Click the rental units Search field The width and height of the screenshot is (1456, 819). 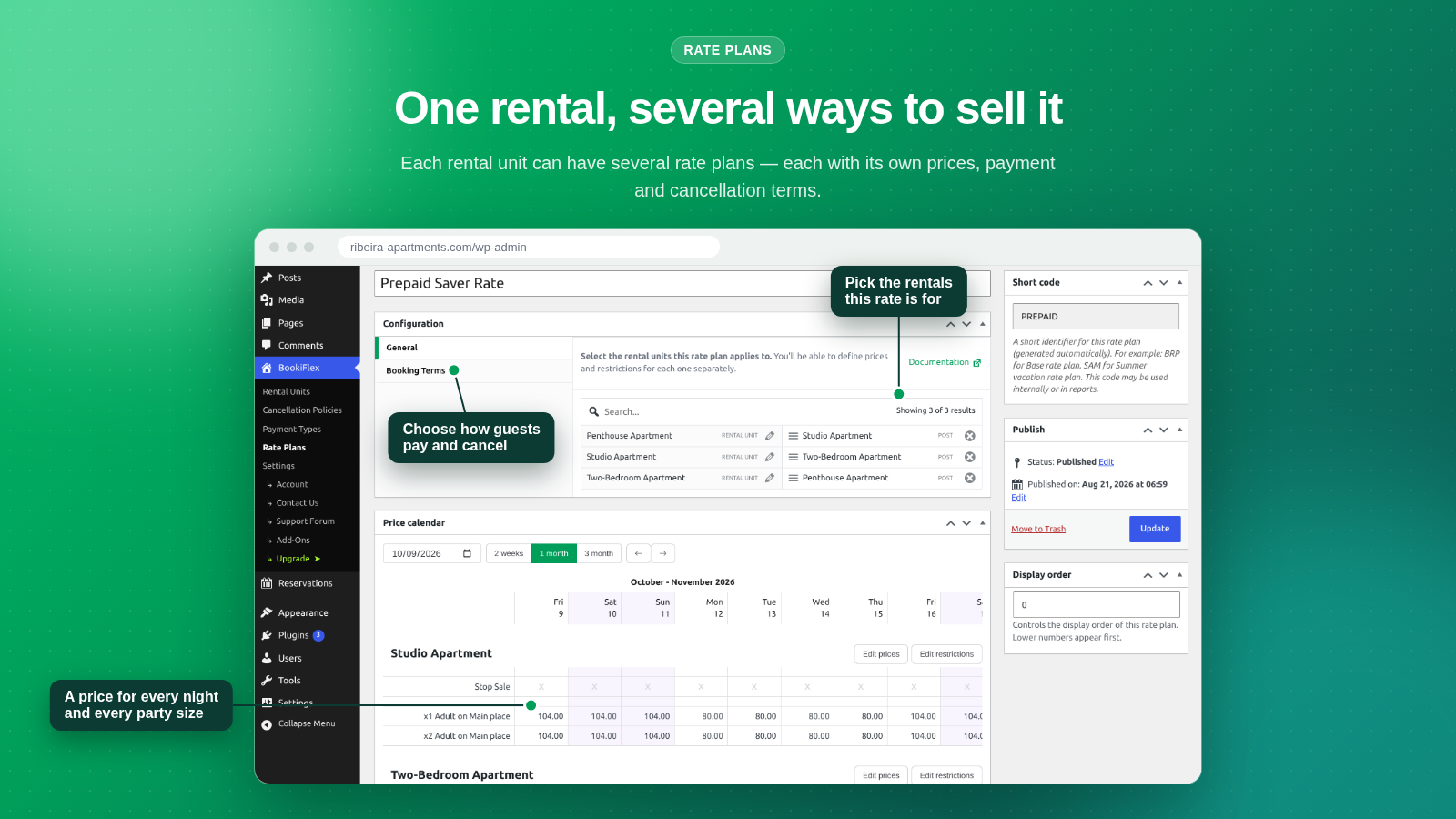pos(737,411)
